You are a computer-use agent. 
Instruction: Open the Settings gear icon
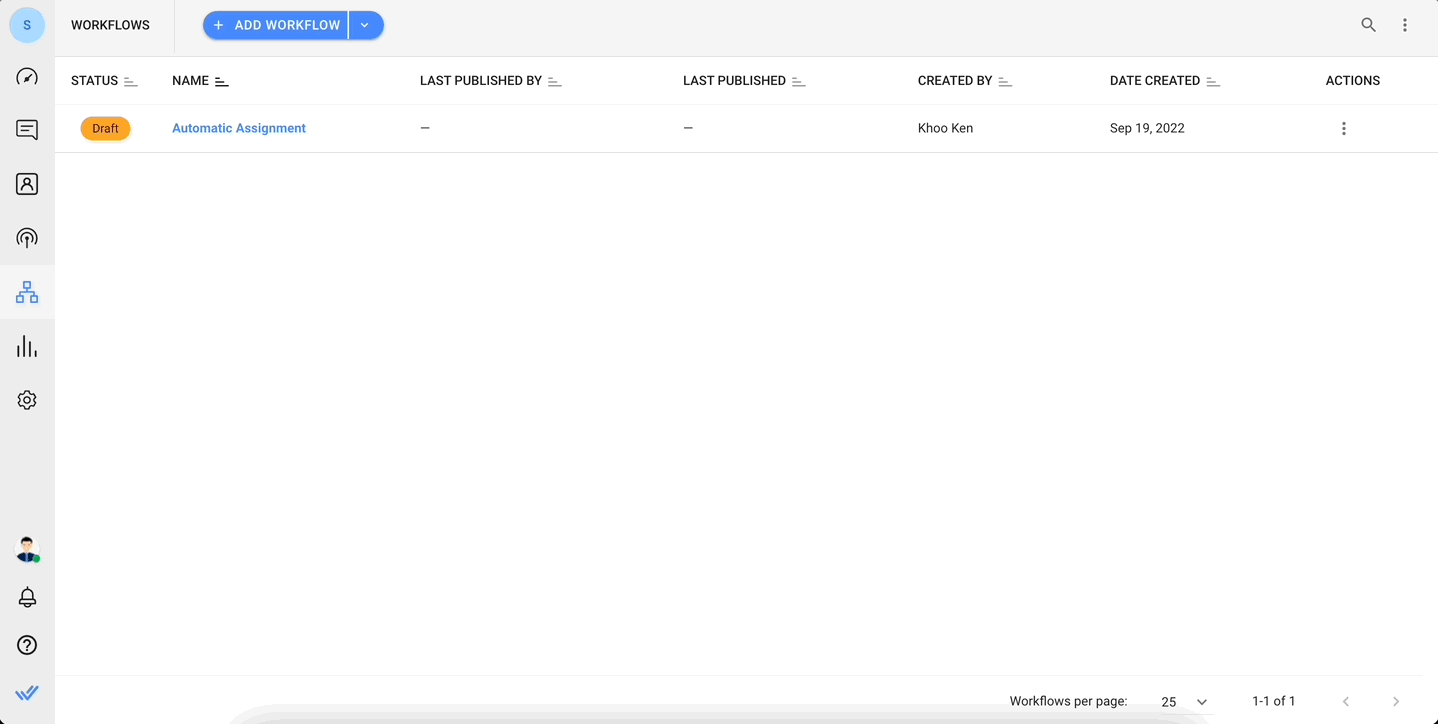27,400
